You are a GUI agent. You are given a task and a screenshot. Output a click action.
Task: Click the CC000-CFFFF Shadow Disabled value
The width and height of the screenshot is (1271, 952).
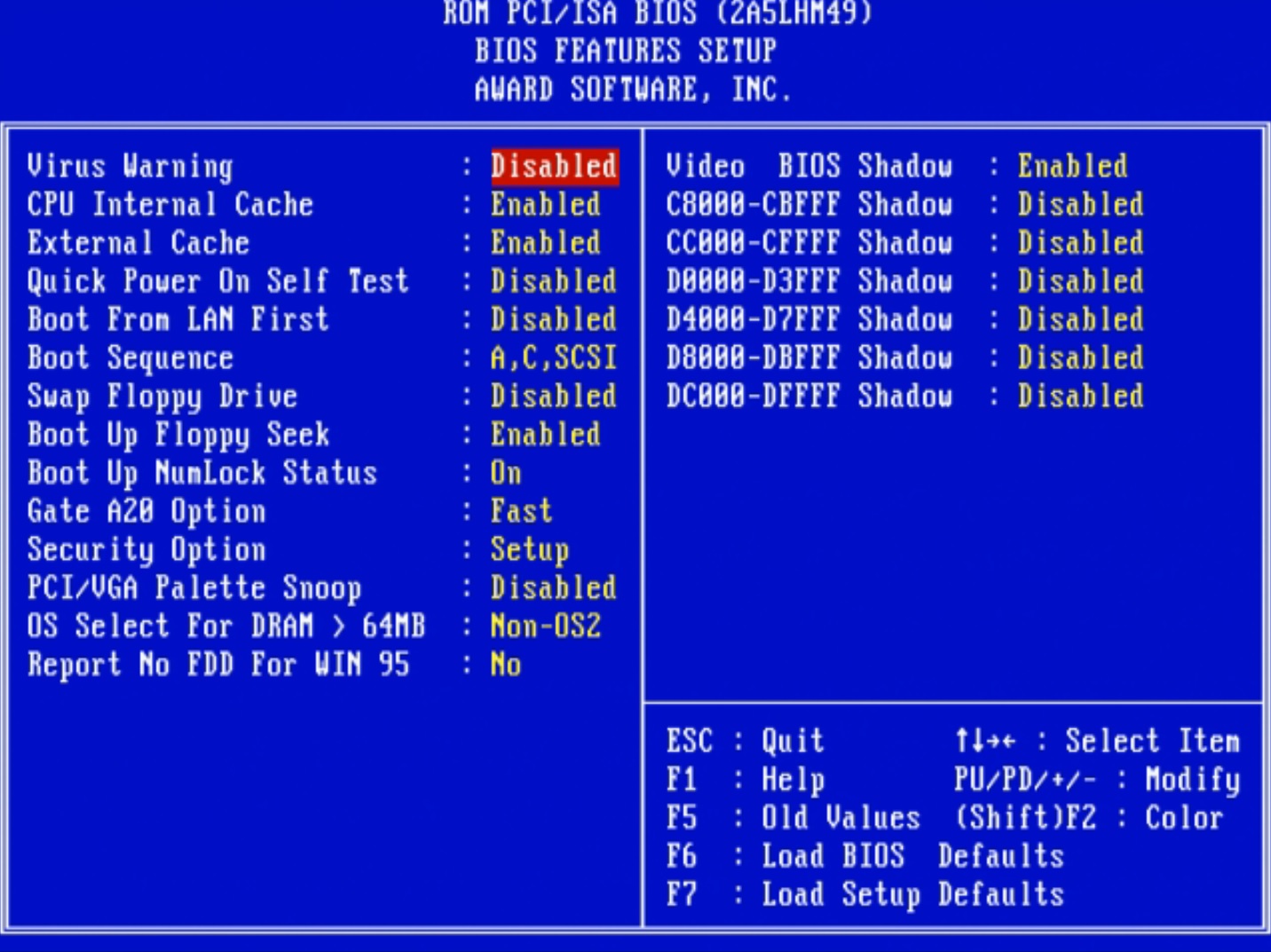[x=1081, y=243]
